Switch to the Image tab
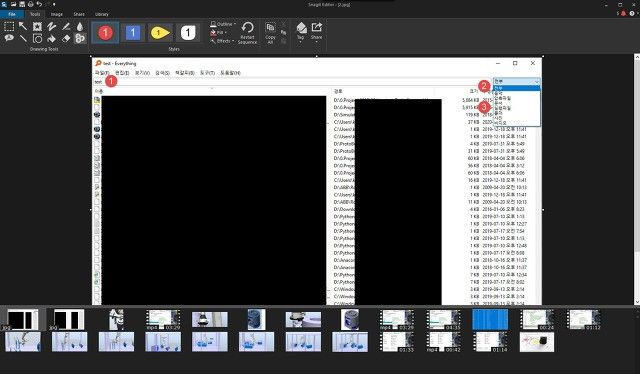 click(x=57, y=14)
